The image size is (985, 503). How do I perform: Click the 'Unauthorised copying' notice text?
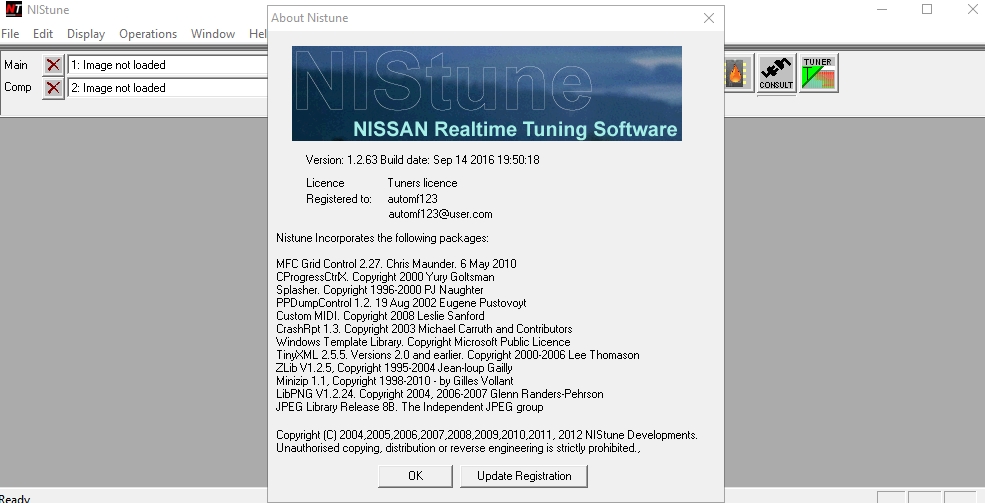458,448
